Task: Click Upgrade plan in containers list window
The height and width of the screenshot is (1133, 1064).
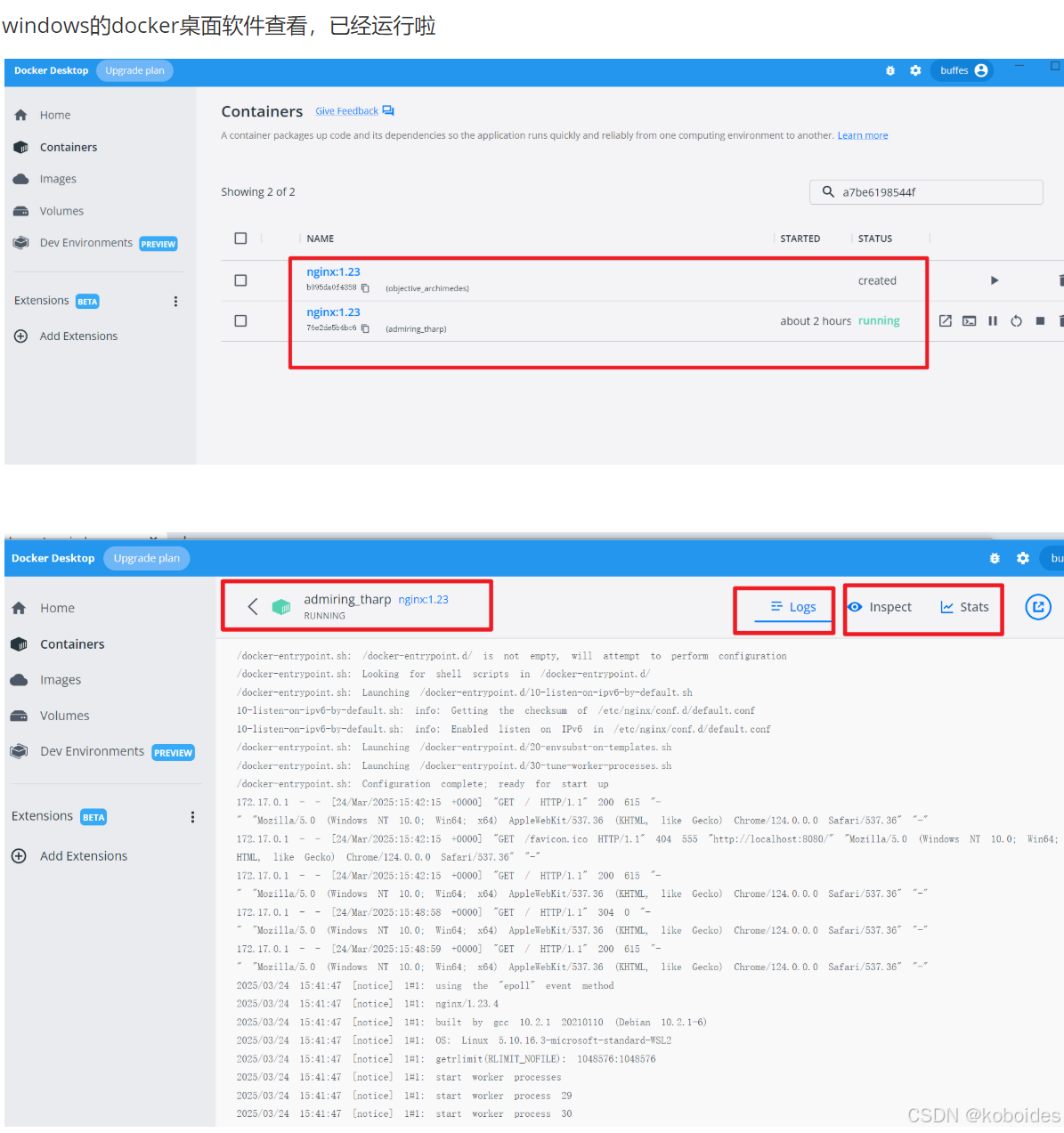Action: [134, 70]
